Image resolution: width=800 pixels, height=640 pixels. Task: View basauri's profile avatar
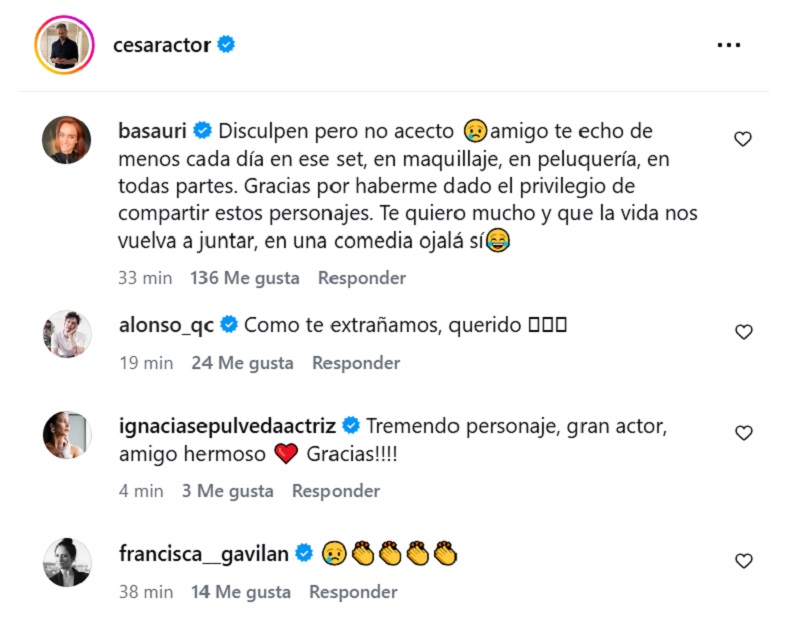tap(67, 139)
